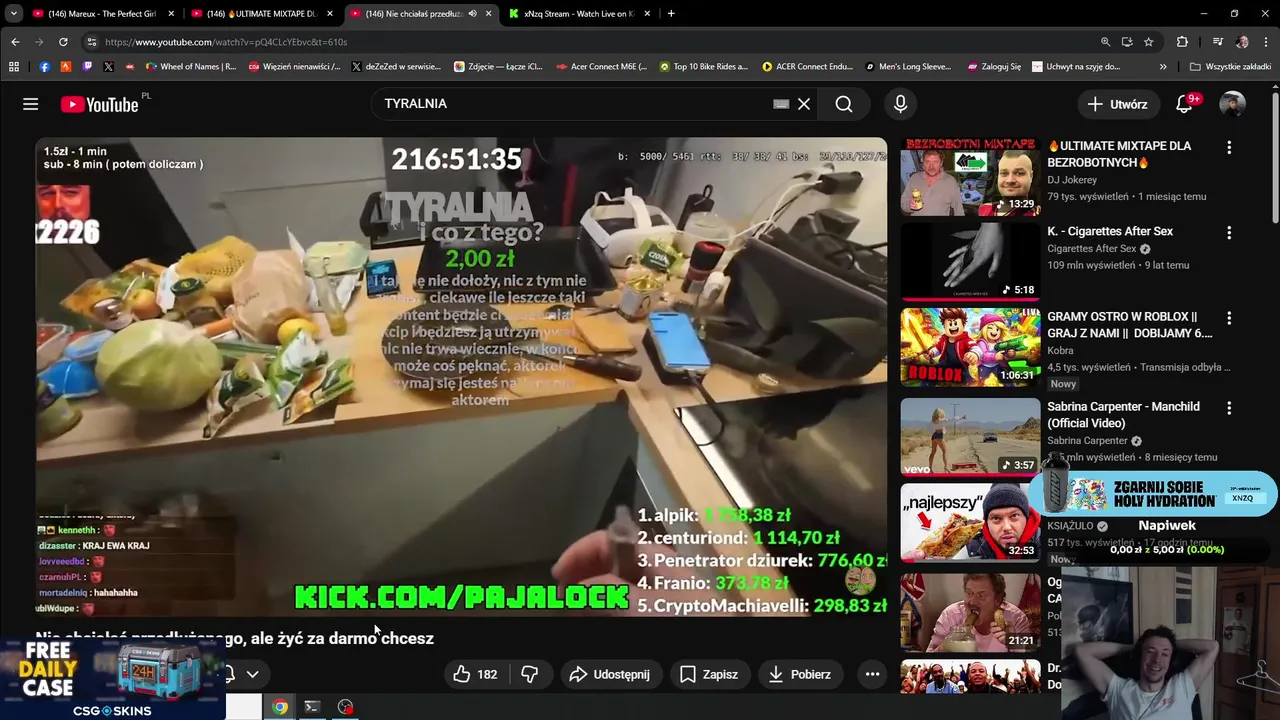
Task: Open the Kobra channel name
Action: 1060,351
